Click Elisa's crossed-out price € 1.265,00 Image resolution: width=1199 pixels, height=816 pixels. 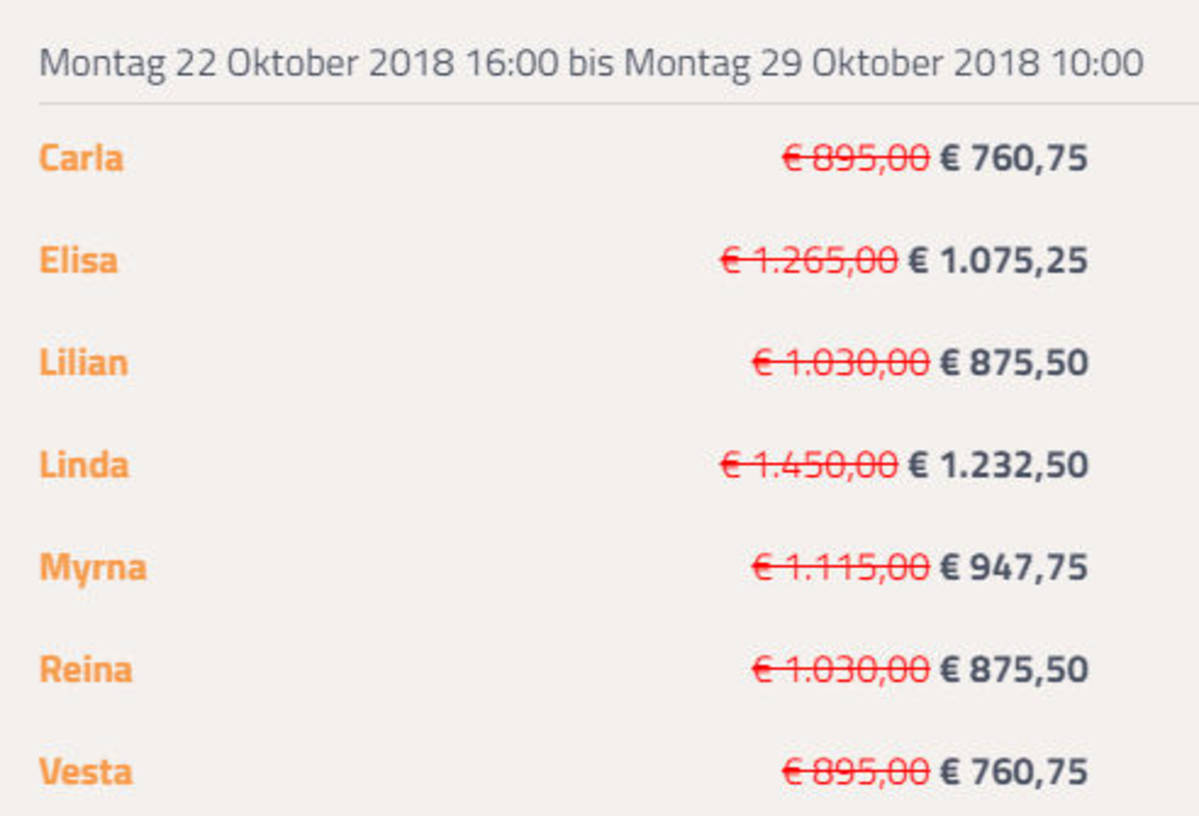click(808, 260)
